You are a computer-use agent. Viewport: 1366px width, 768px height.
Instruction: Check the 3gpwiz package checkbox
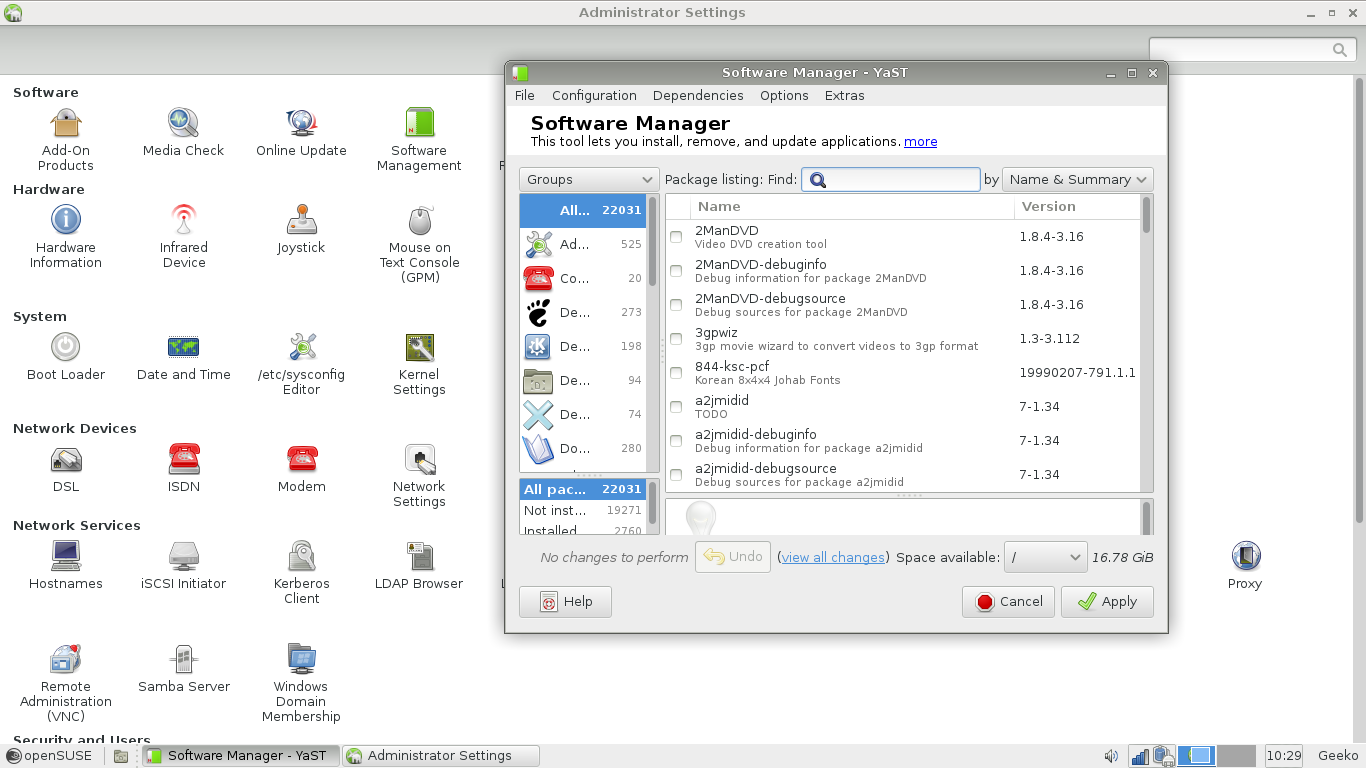click(x=676, y=339)
